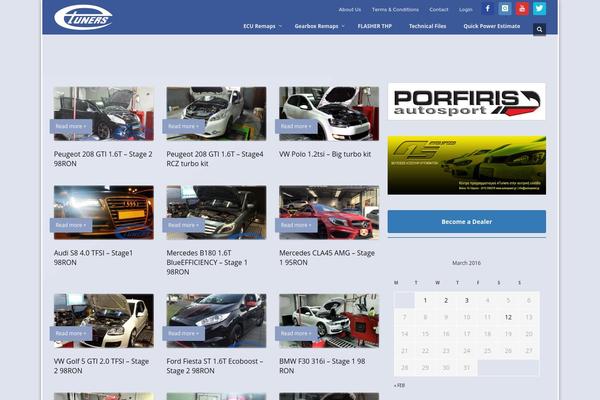Select March 2 in the calendar
600x400 pixels.
pyautogui.click(x=446, y=300)
